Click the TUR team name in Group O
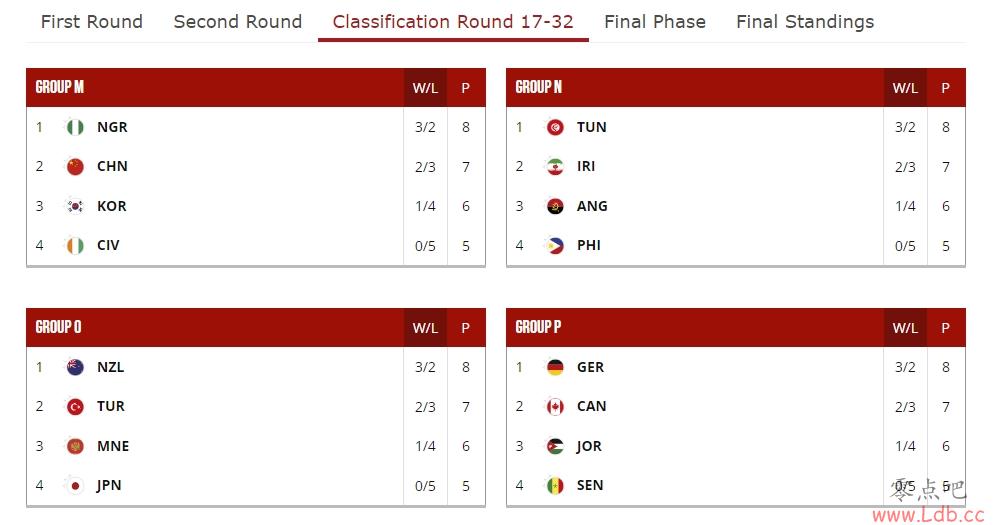This screenshot has height=525, width=994. tap(111, 406)
